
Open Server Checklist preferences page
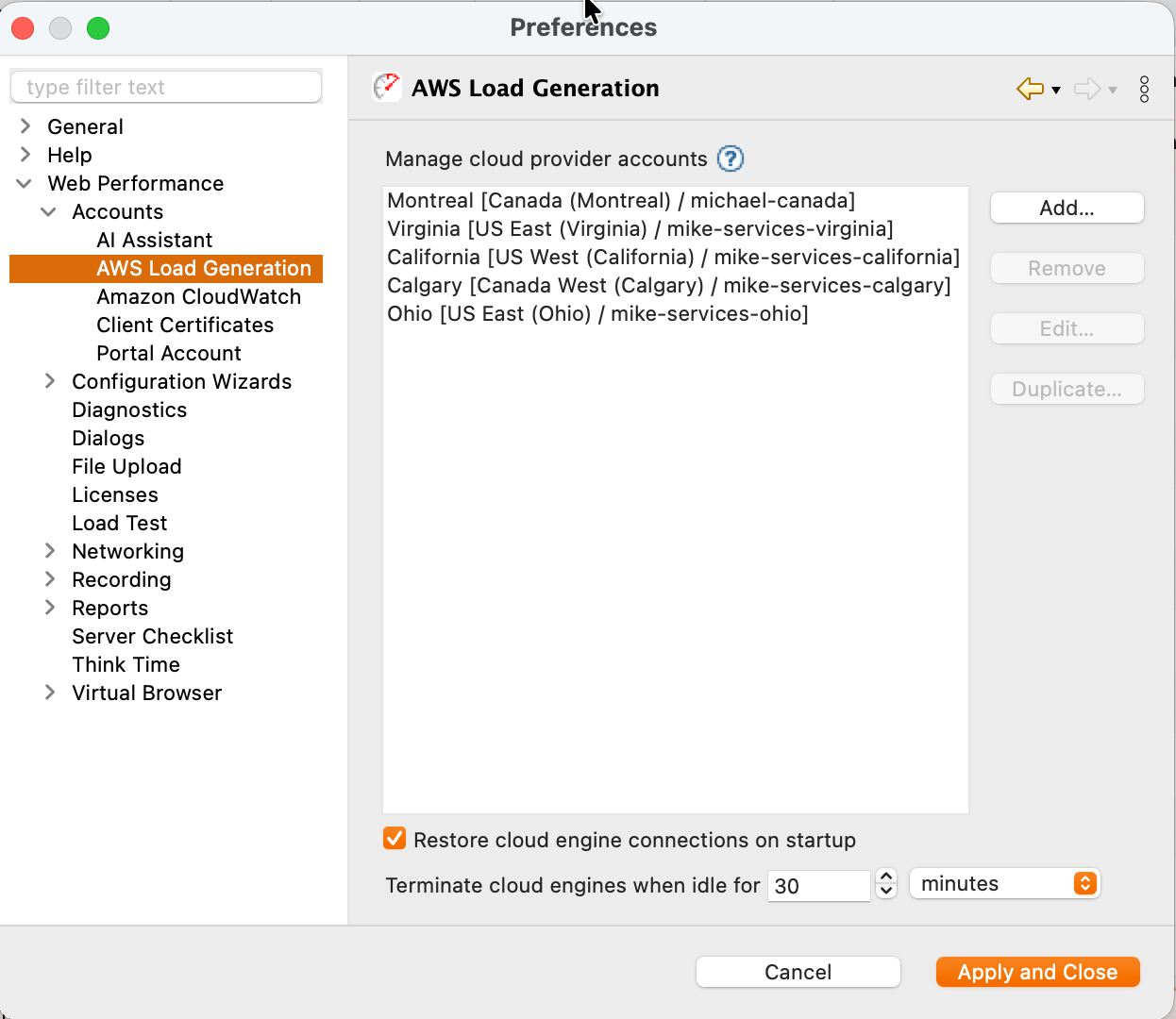pyautogui.click(x=153, y=636)
